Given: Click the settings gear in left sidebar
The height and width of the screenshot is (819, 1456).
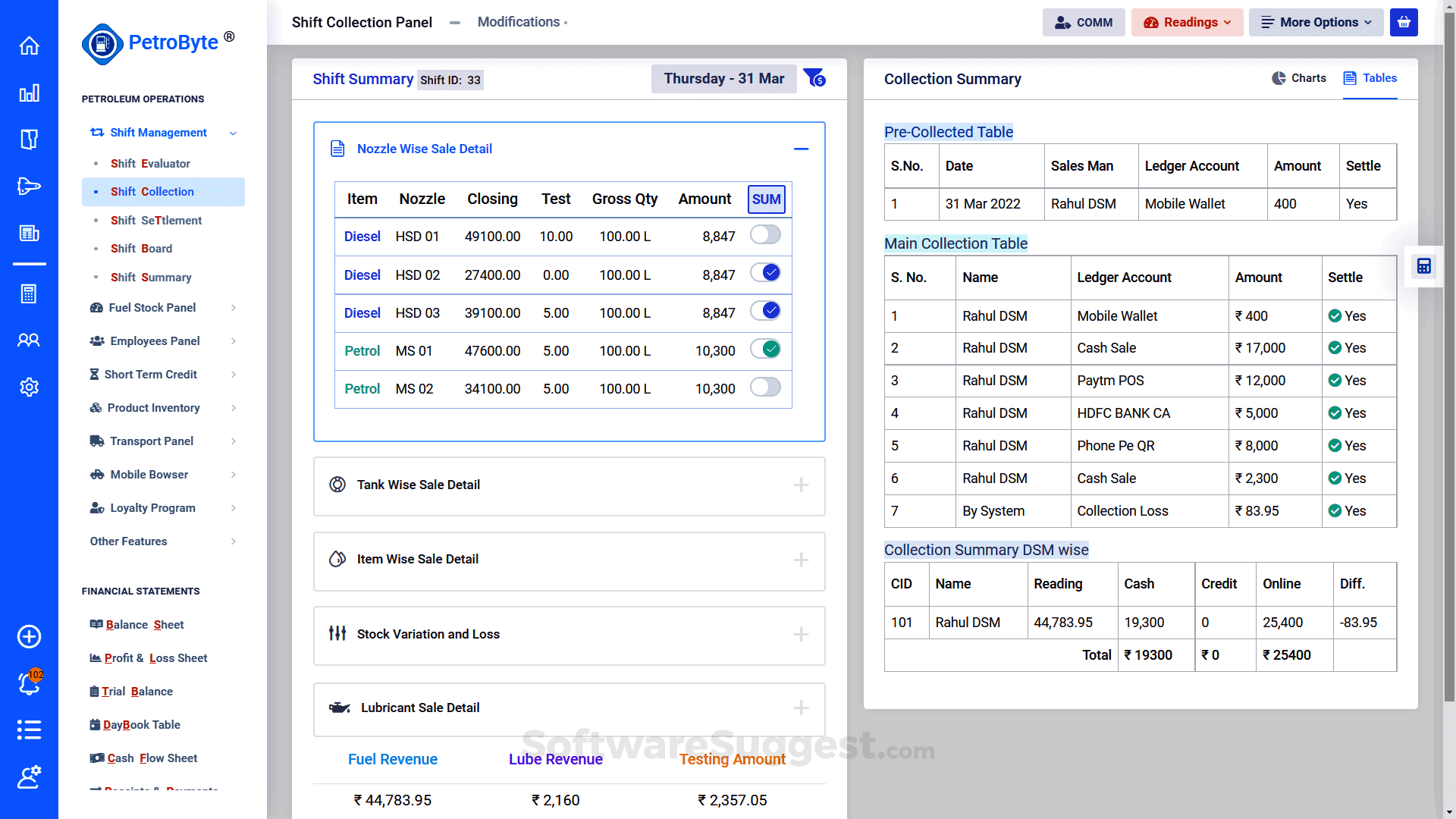Looking at the screenshot, I should point(29,387).
